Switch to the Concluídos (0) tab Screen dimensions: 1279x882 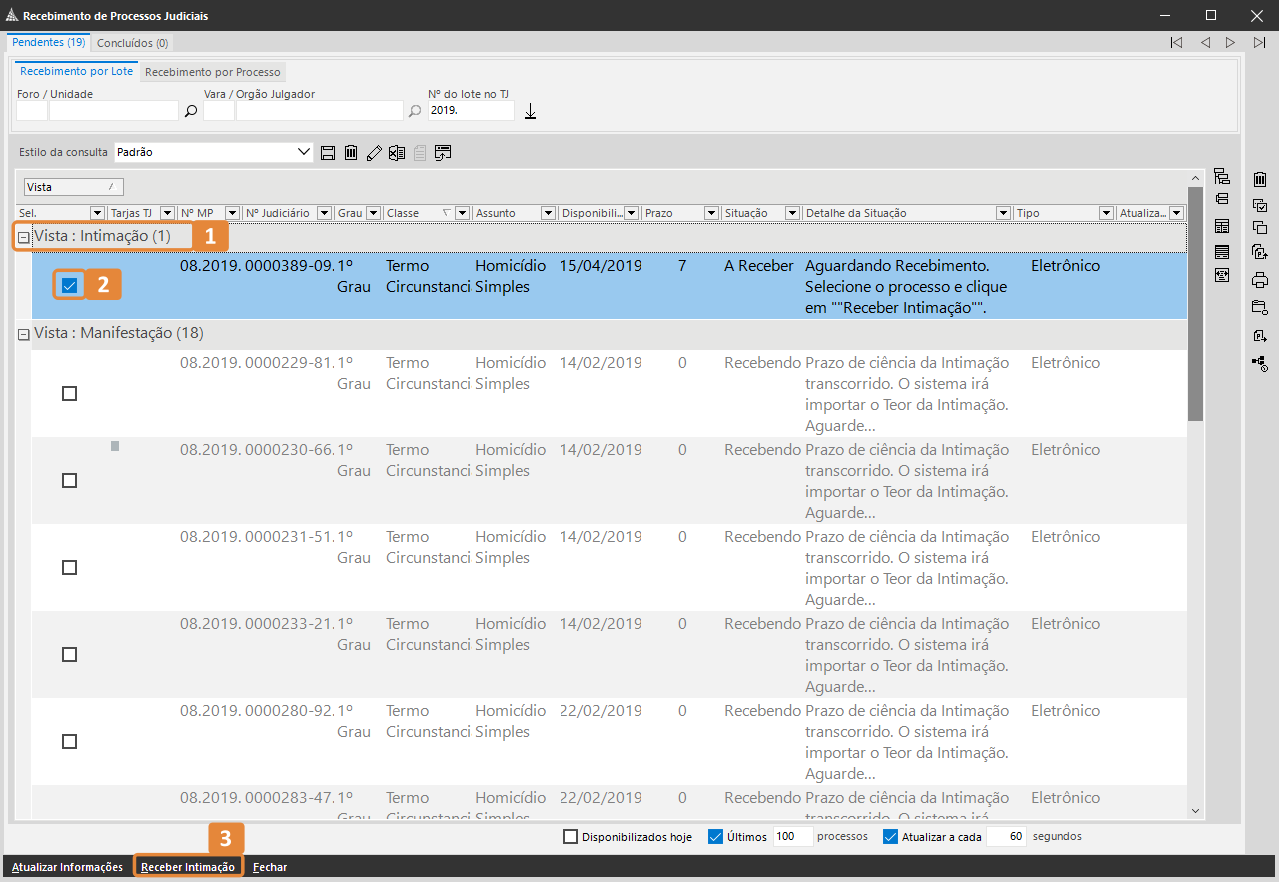(x=132, y=43)
